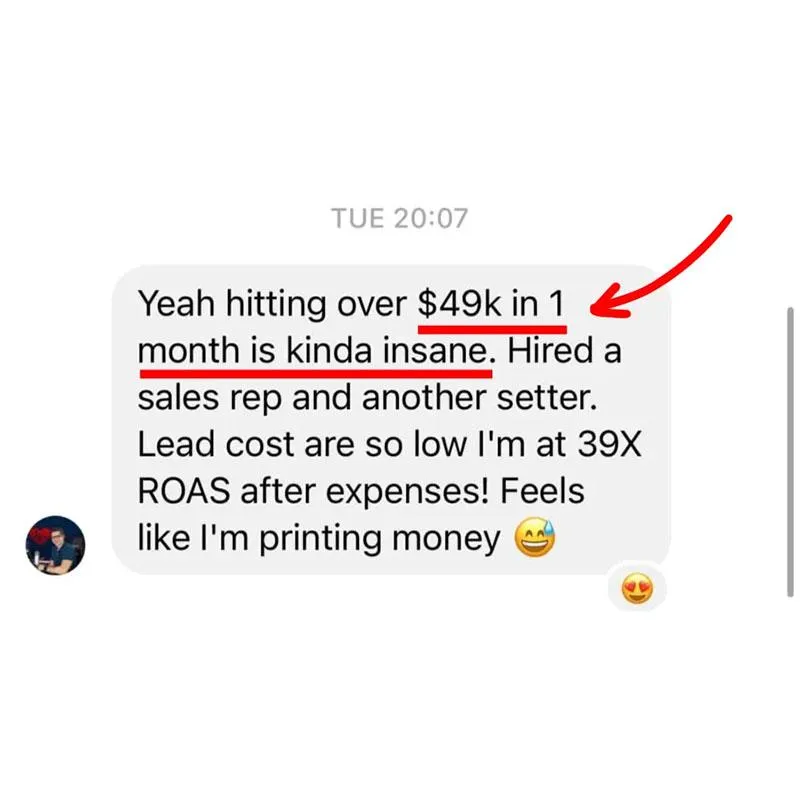Open the sender's circular profile avatar
Image resolution: width=800 pixels, height=800 pixels.
click(x=56, y=545)
